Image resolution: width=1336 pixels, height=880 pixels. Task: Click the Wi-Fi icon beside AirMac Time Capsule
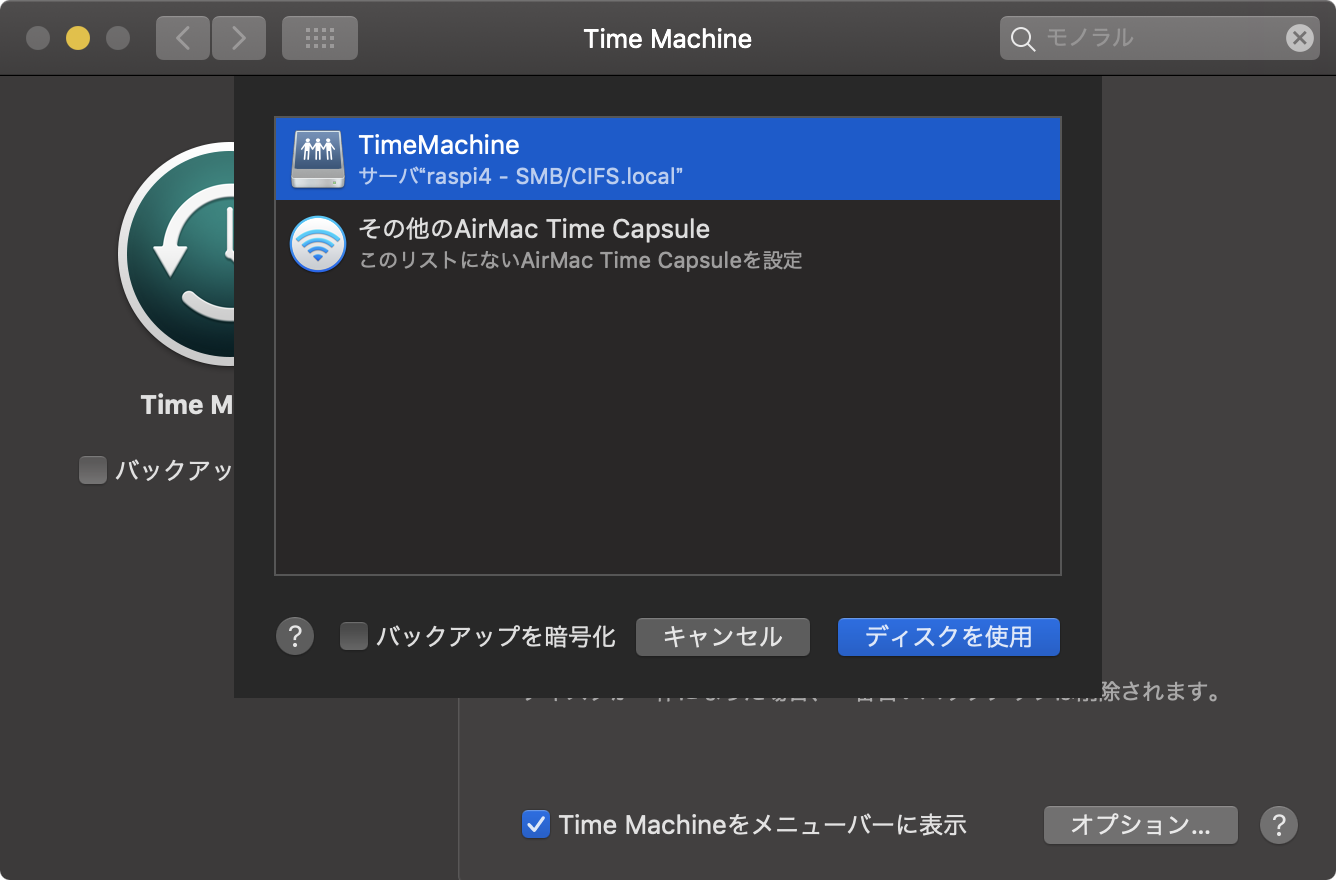click(317, 243)
